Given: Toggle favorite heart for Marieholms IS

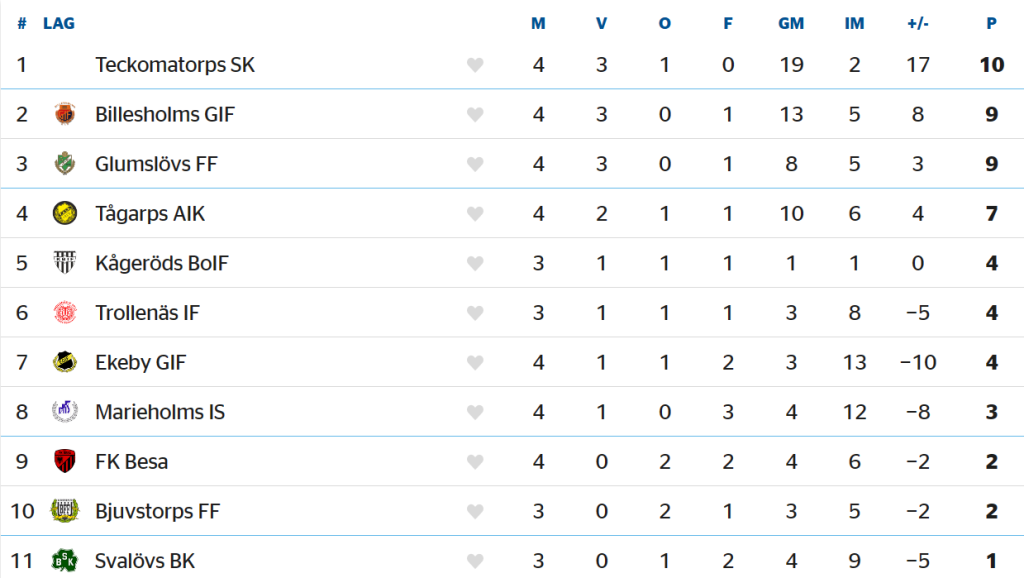Looking at the screenshot, I should coord(475,412).
